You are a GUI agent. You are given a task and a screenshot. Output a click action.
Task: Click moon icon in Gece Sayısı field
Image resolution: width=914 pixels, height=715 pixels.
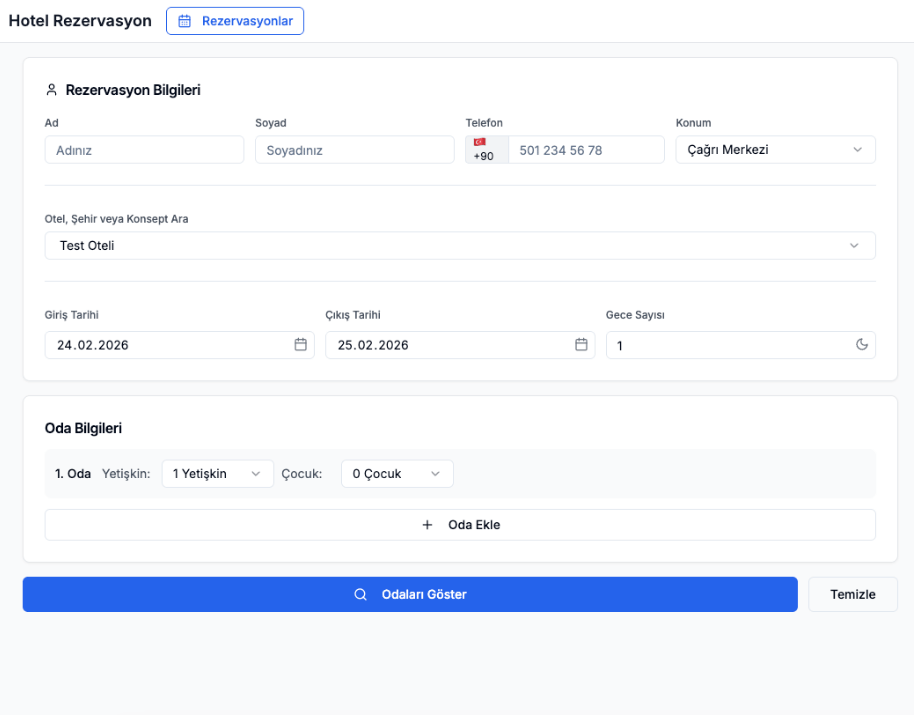[862, 345]
